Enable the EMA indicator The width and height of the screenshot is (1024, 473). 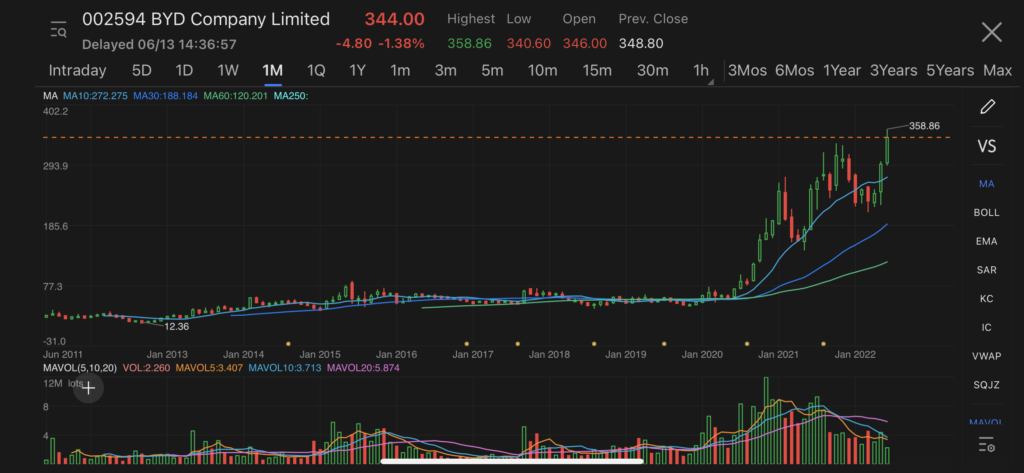[x=987, y=241]
